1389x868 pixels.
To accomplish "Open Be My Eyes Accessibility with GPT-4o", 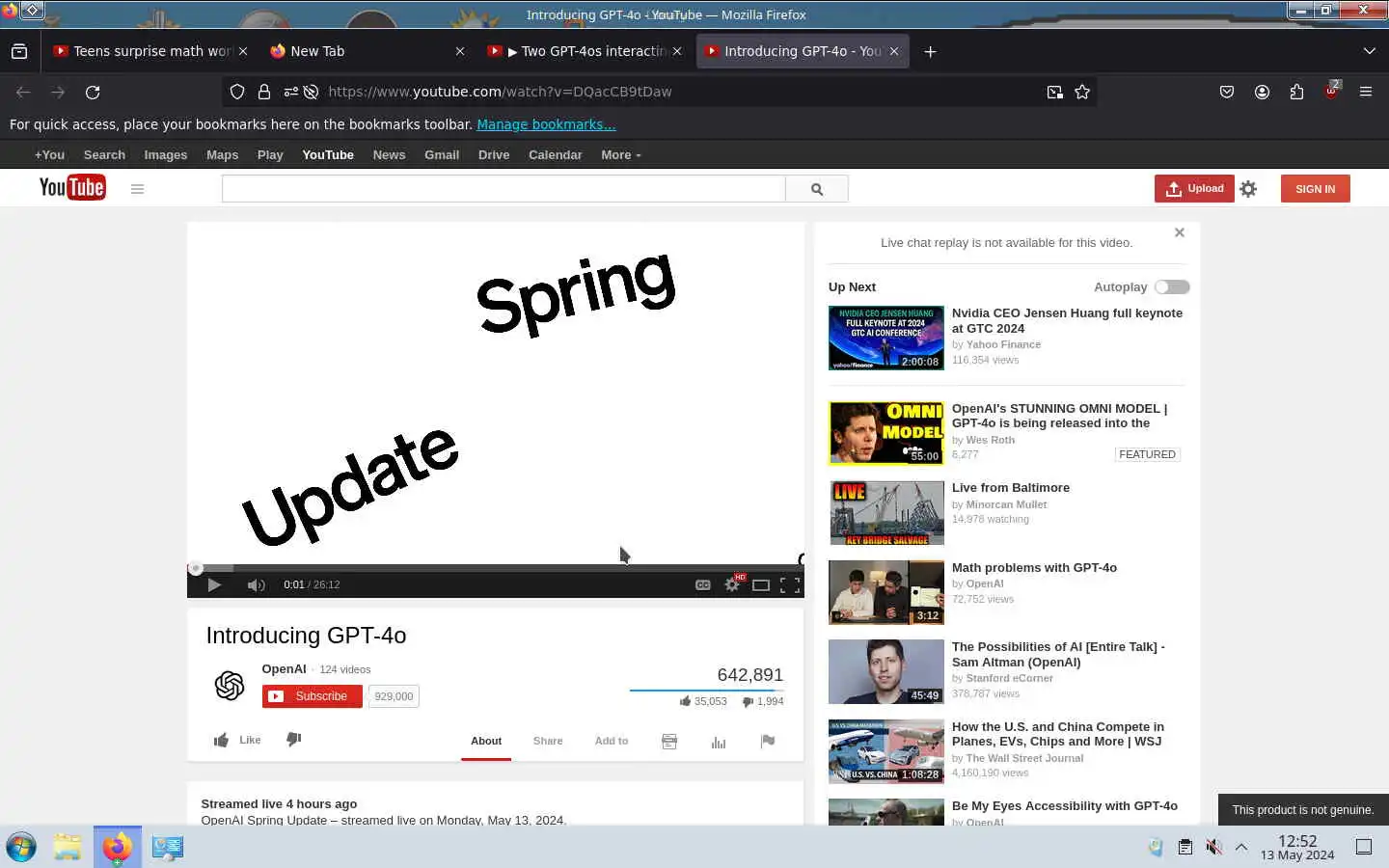I will click(x=1065, y=805).
